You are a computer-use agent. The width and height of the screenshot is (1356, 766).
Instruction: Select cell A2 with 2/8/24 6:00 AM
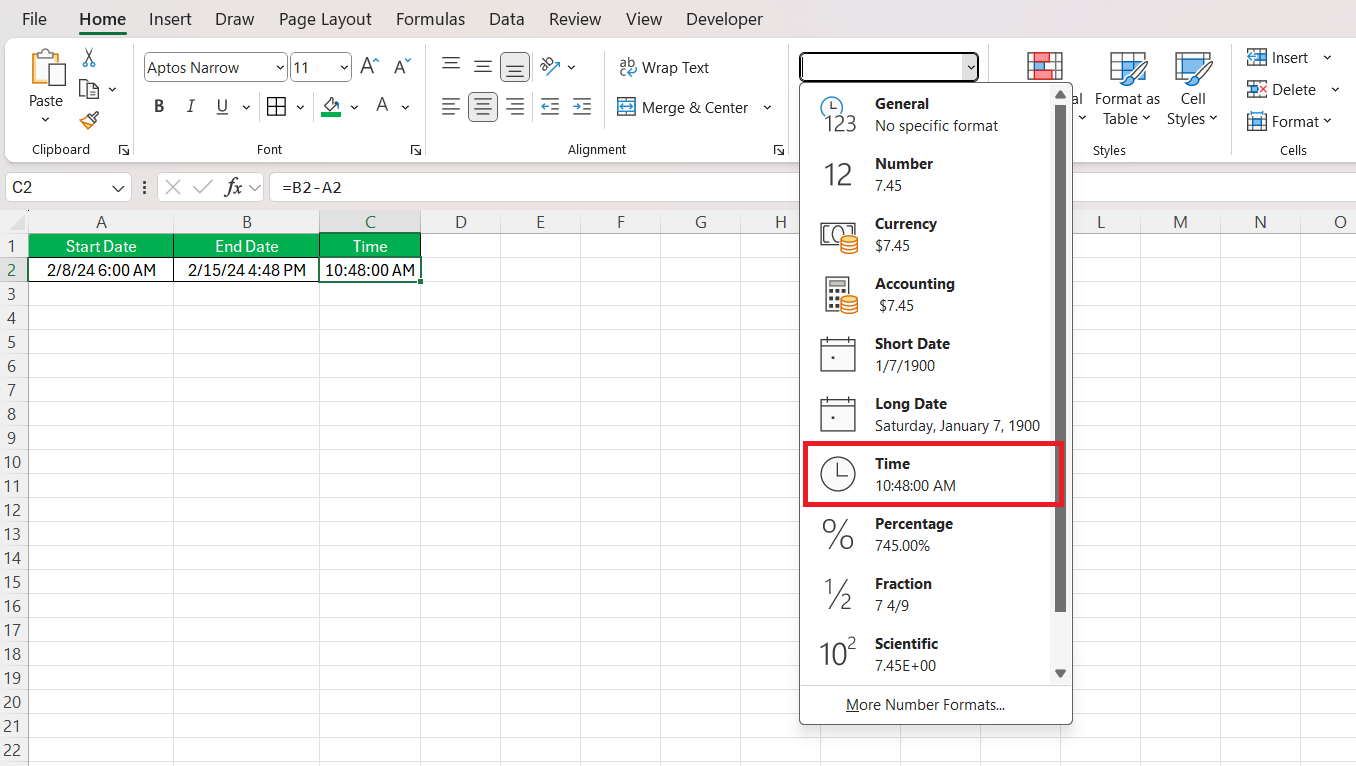pyautogui.click(x=101, y=270)
